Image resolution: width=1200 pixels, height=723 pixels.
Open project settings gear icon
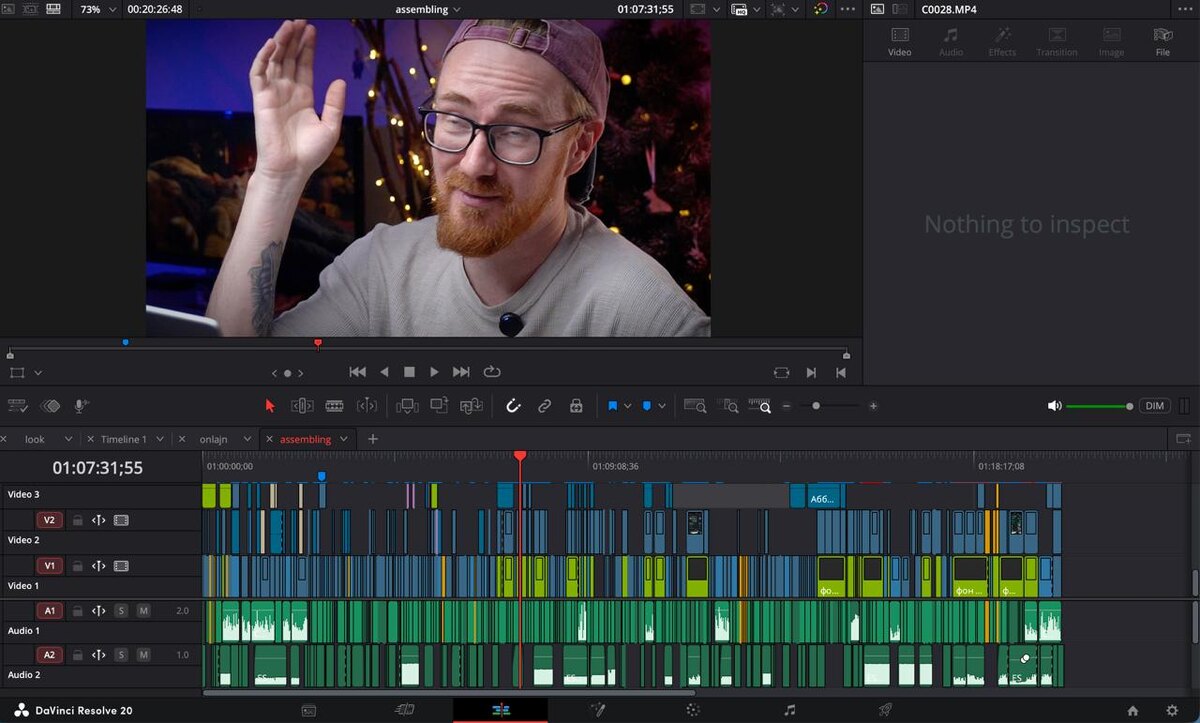(1172, 711)
